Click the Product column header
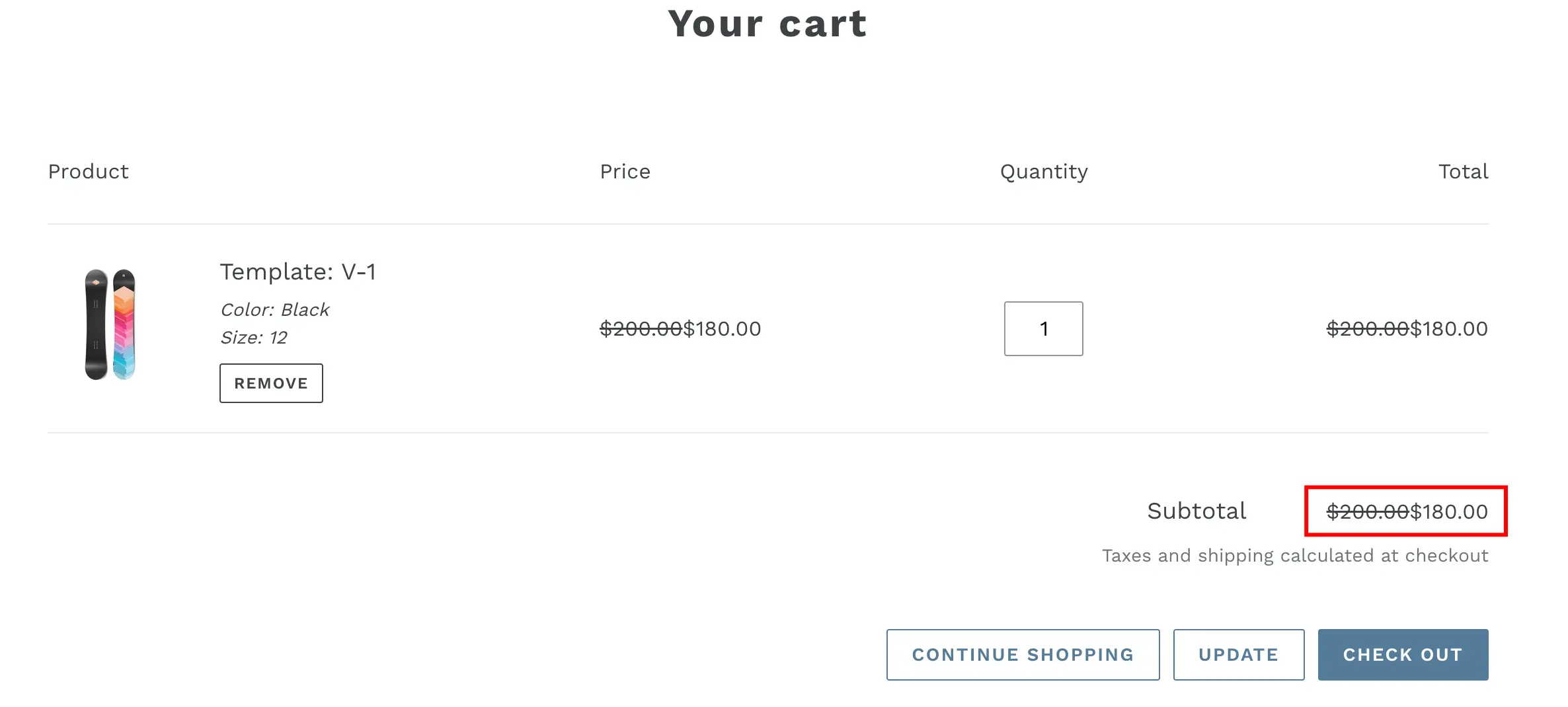Image resolution: width=1568 pixels, height=707 pixels. 89,172
